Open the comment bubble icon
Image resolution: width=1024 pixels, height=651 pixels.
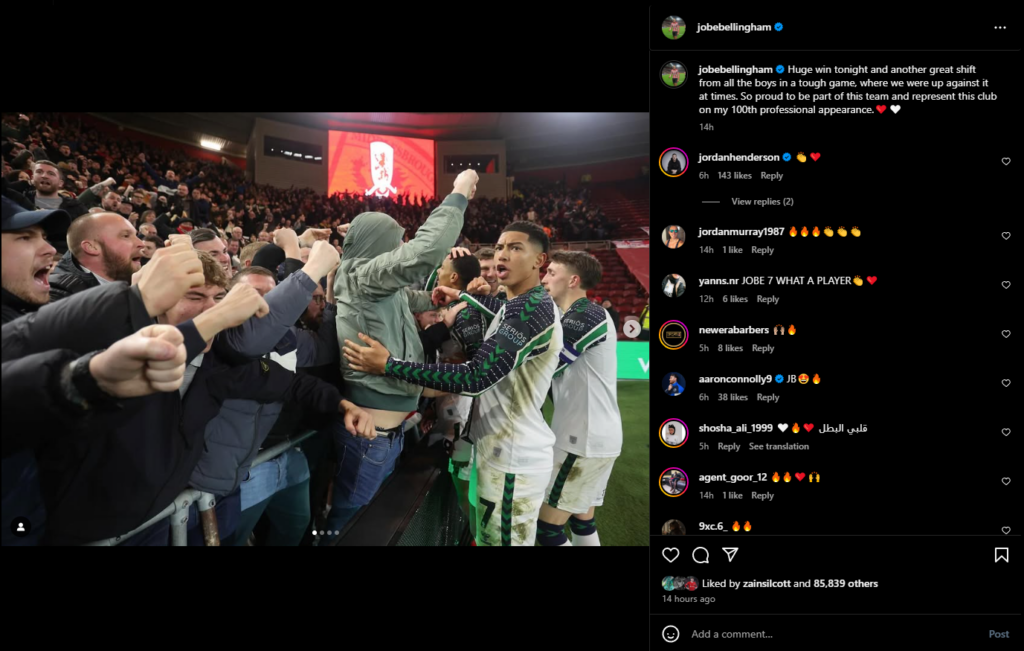[x=701, y=555]
